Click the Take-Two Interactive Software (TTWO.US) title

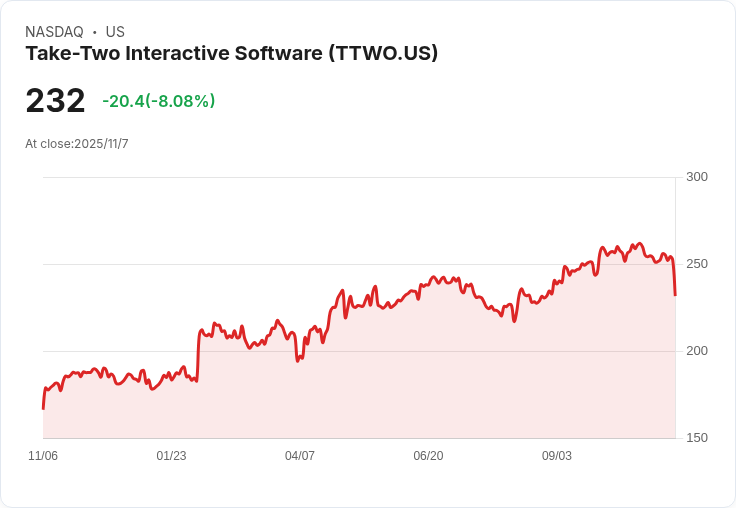point(231,53)
